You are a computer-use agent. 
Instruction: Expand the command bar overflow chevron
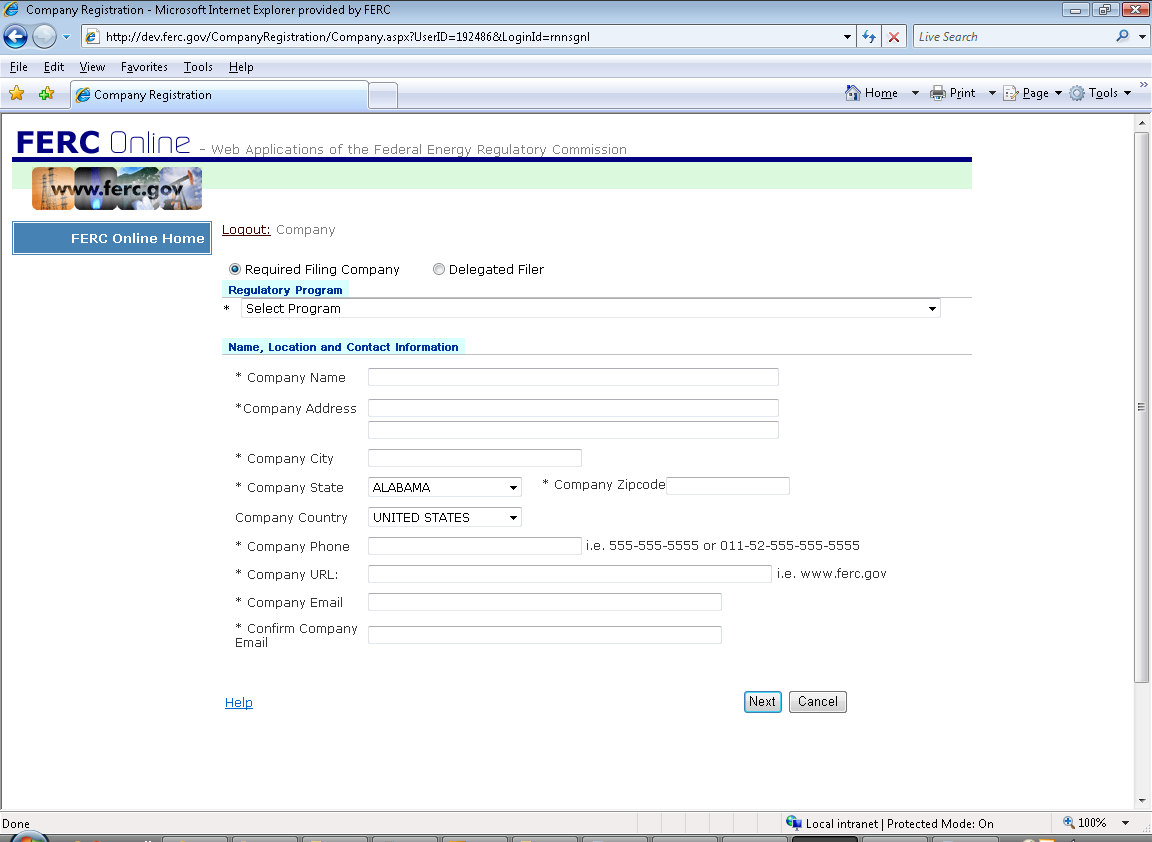[1143, 85]
